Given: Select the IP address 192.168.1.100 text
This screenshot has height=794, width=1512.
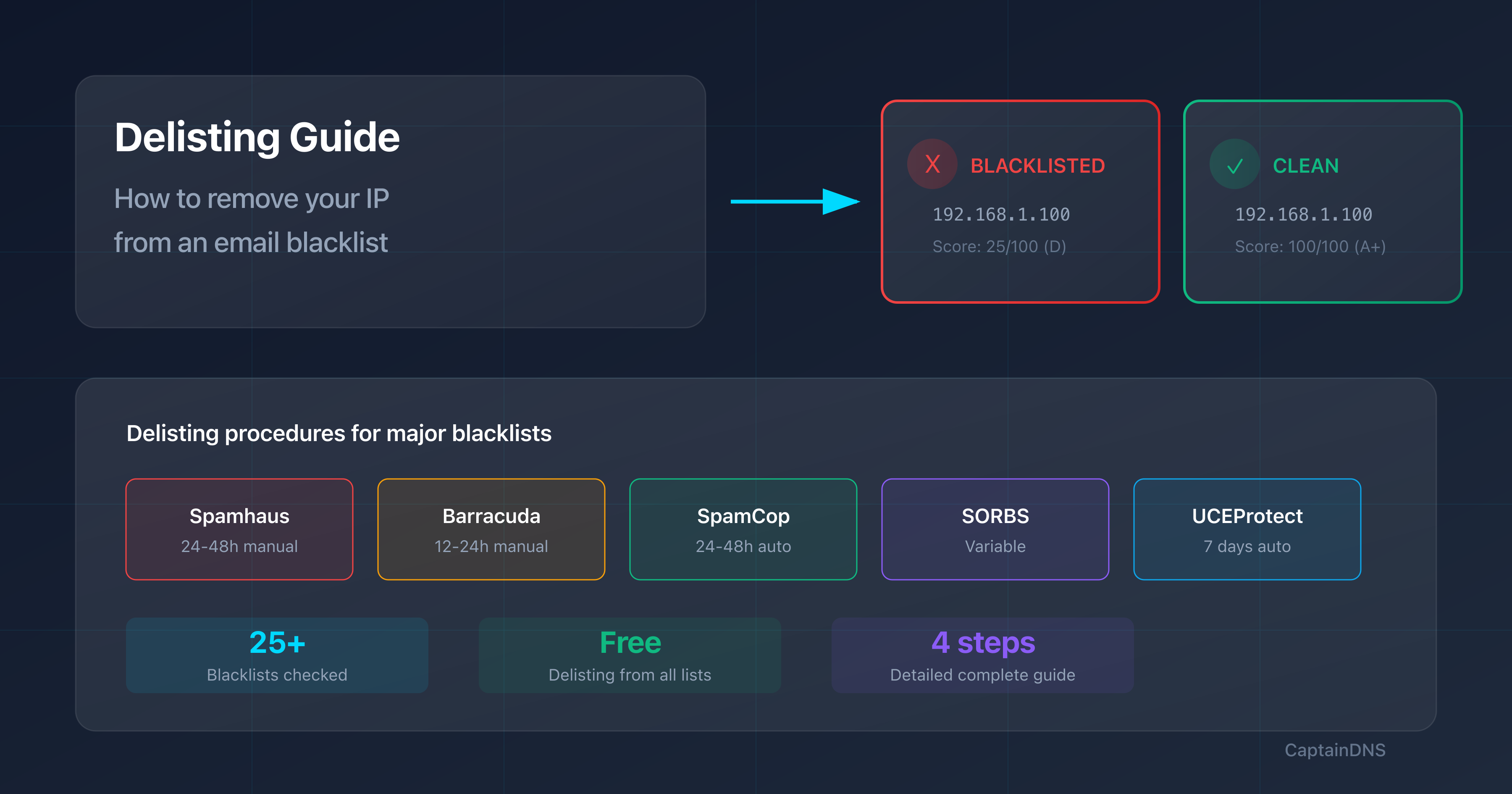Looking at the screenshot, I should [x=1001, y=214].
